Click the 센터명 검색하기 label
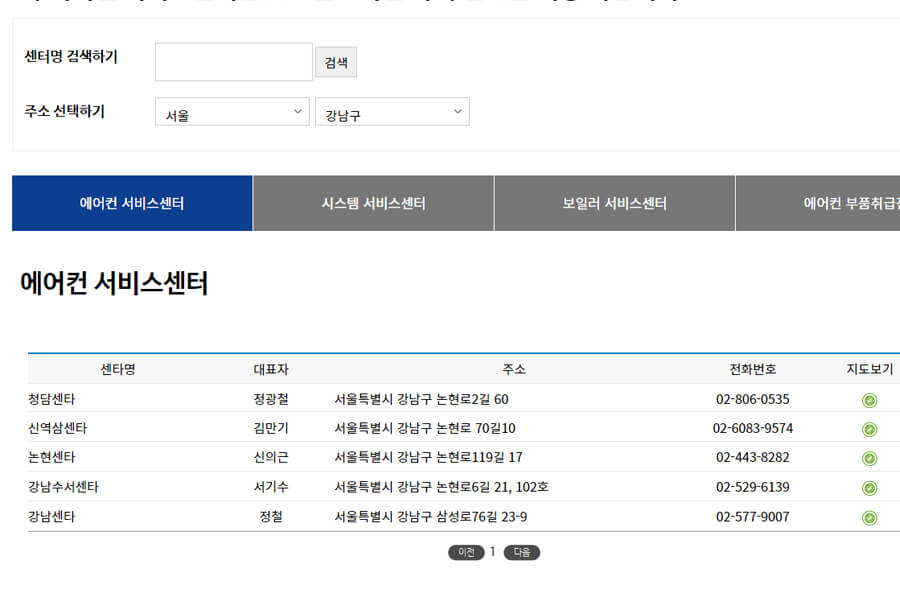The height and width of the screenshot is (600, 900). [71, 56]
